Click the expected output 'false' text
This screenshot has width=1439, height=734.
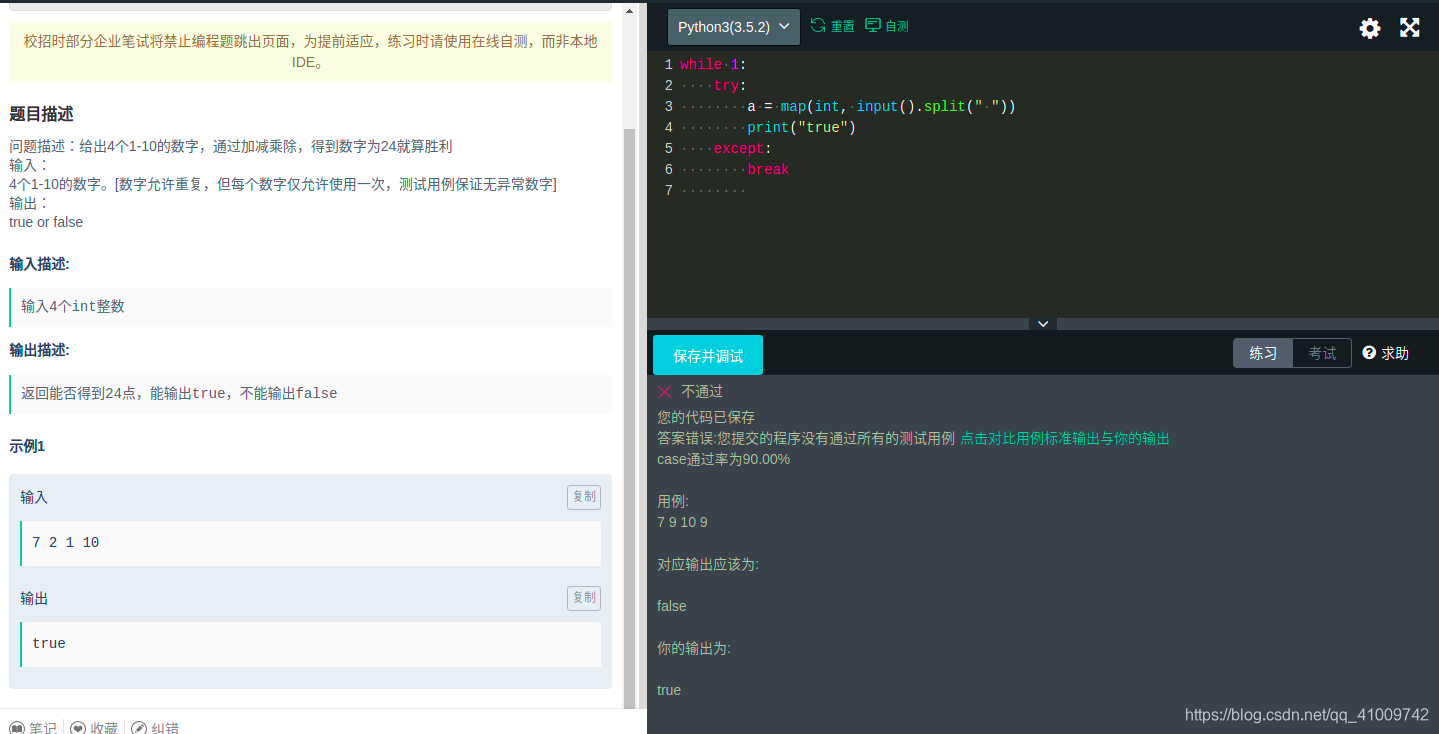pyautogui.click(x=672, y=606)
